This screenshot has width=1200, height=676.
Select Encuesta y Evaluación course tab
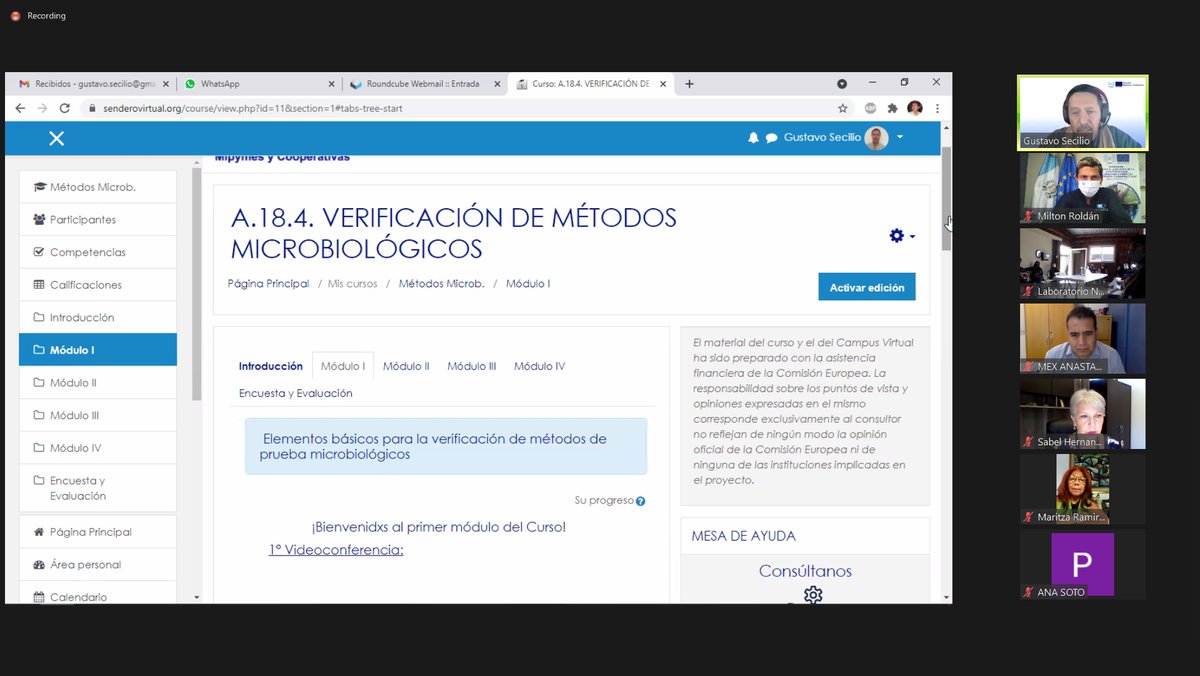(x=296, y=393)
